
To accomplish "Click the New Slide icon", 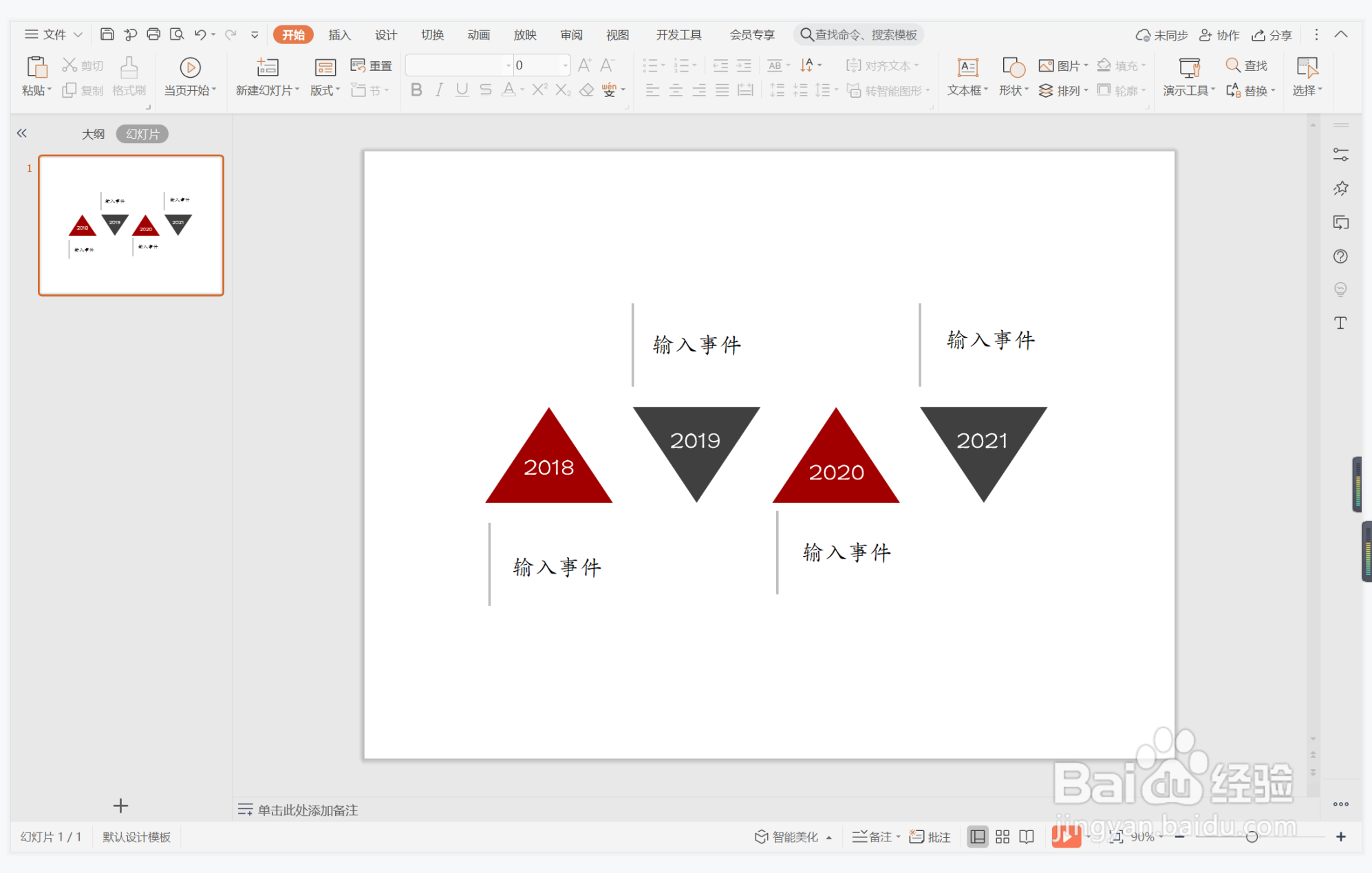I will pyautogui.click(x=267, y=67).
